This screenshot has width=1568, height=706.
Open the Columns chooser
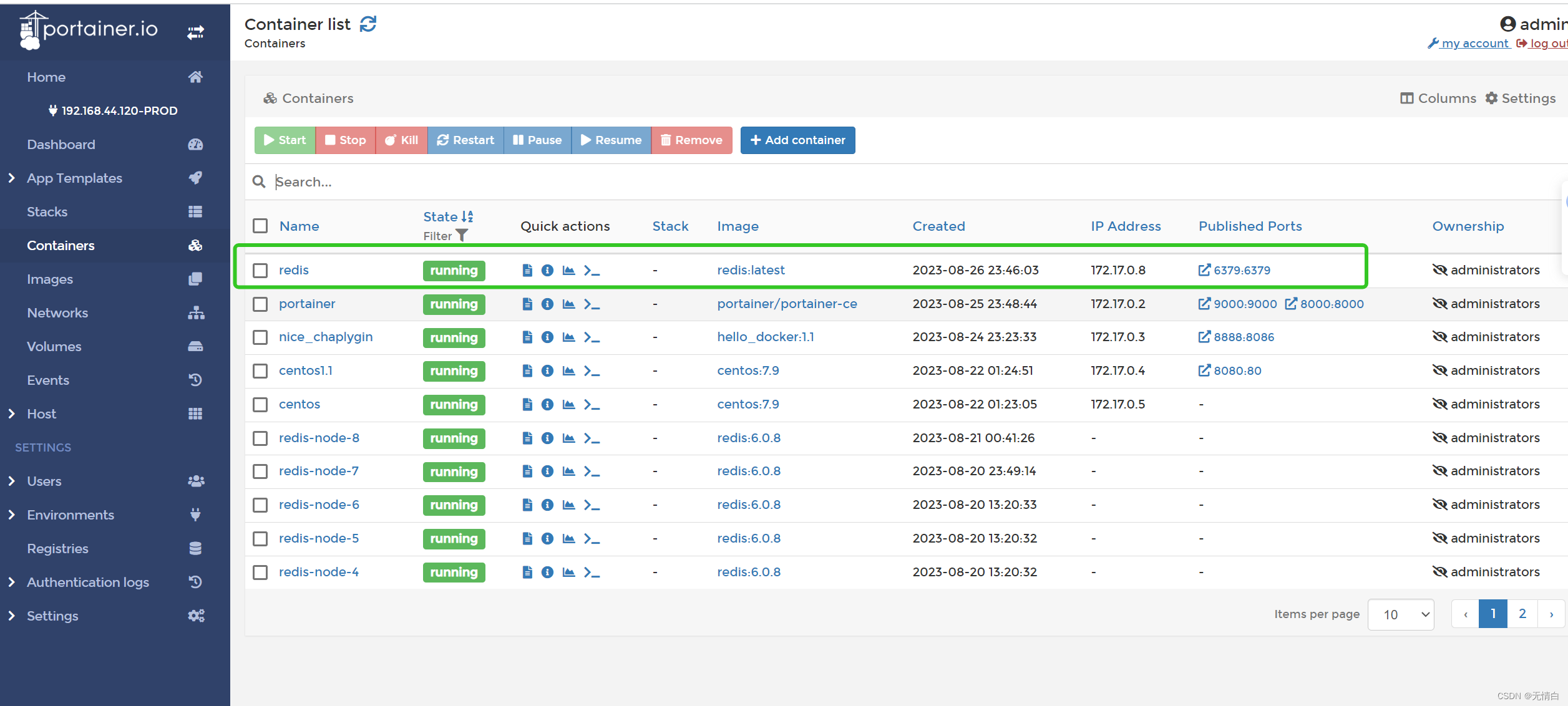tap(1438, 98)
